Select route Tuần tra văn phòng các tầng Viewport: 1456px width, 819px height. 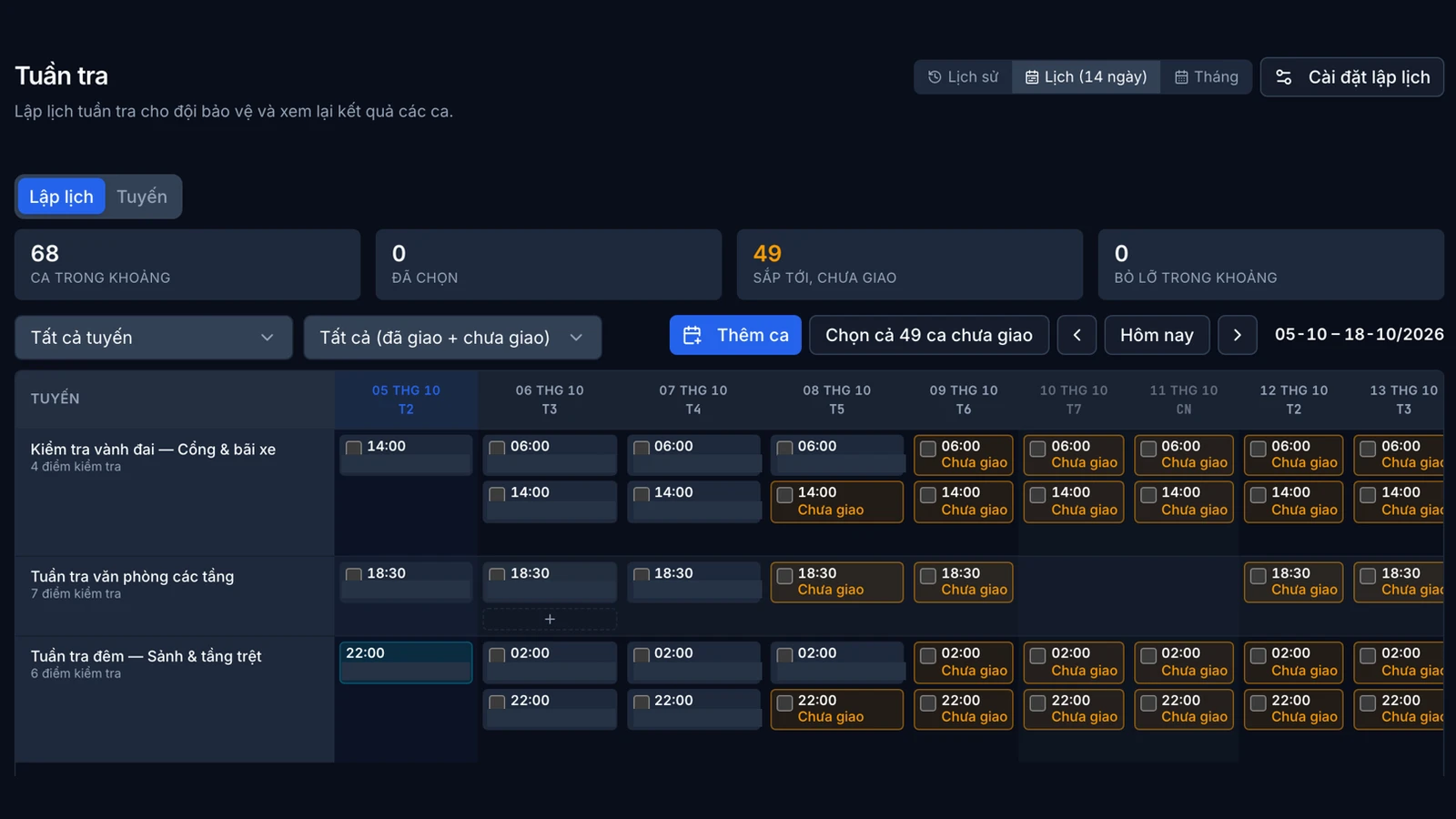(132, 576)
